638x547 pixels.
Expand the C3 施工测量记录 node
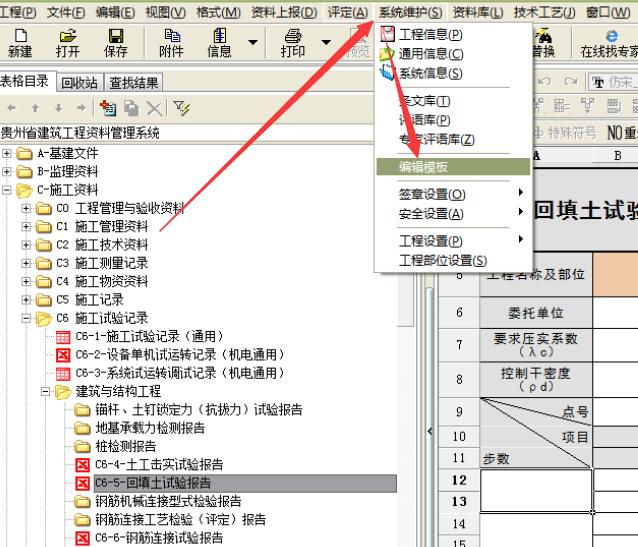pos(26,263)
